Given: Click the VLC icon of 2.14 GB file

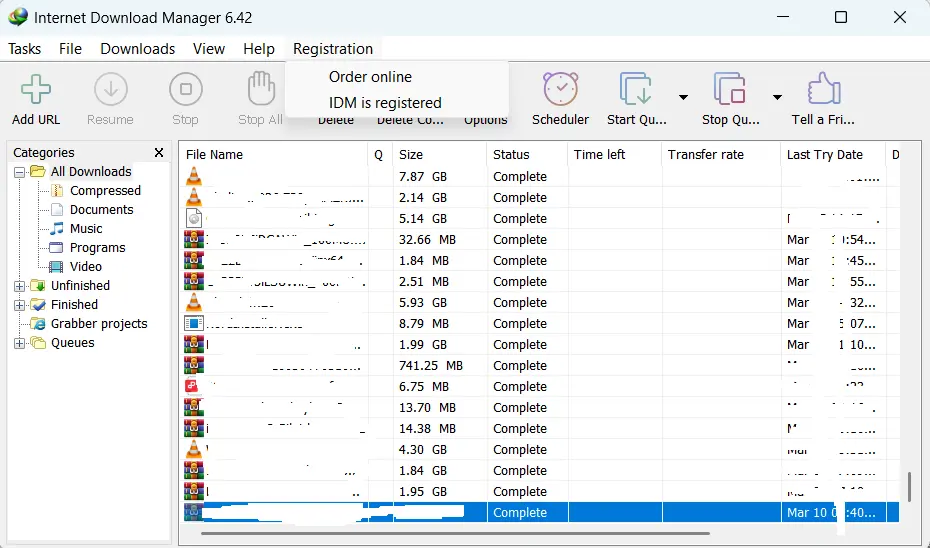Looking at the screenshot, I should 193,197.
